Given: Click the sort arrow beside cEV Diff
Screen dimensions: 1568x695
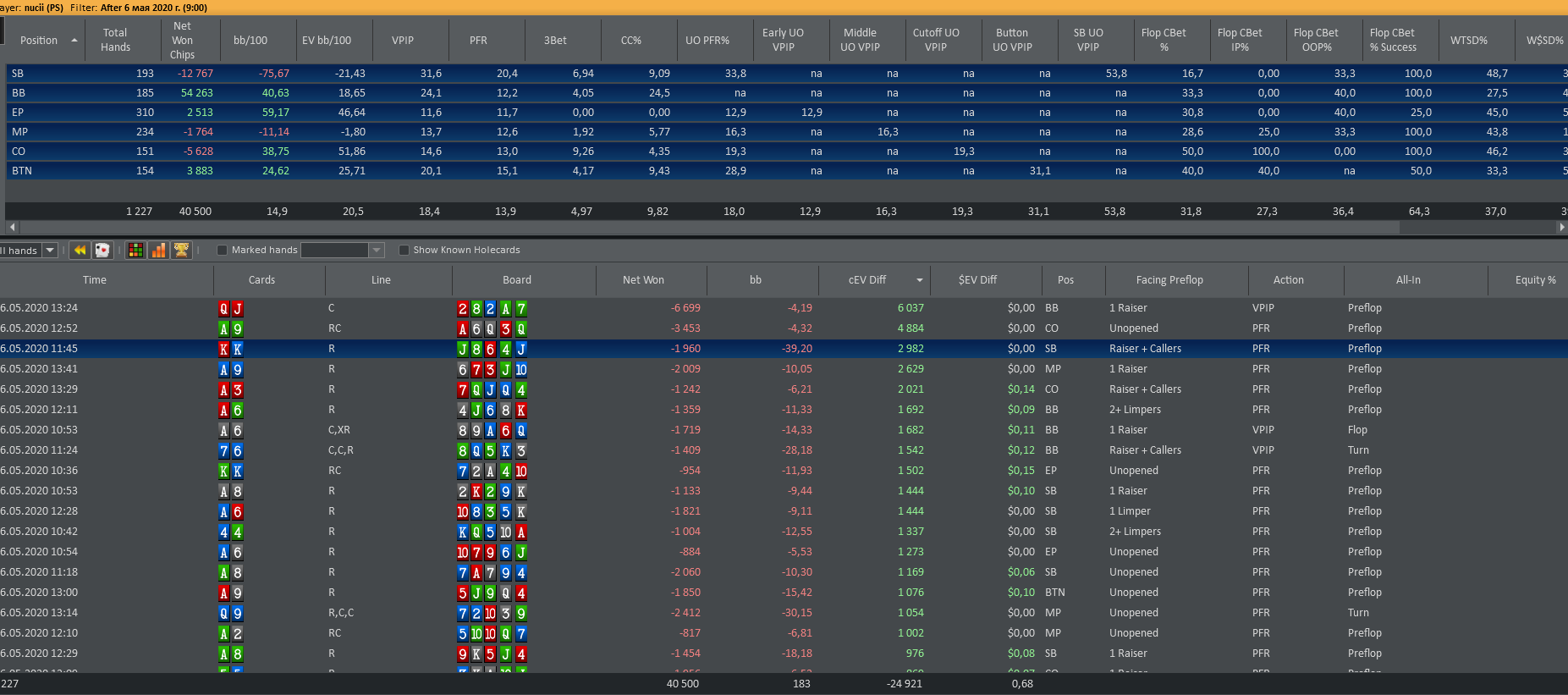Looking at the screenshot, I should point(920,280).
